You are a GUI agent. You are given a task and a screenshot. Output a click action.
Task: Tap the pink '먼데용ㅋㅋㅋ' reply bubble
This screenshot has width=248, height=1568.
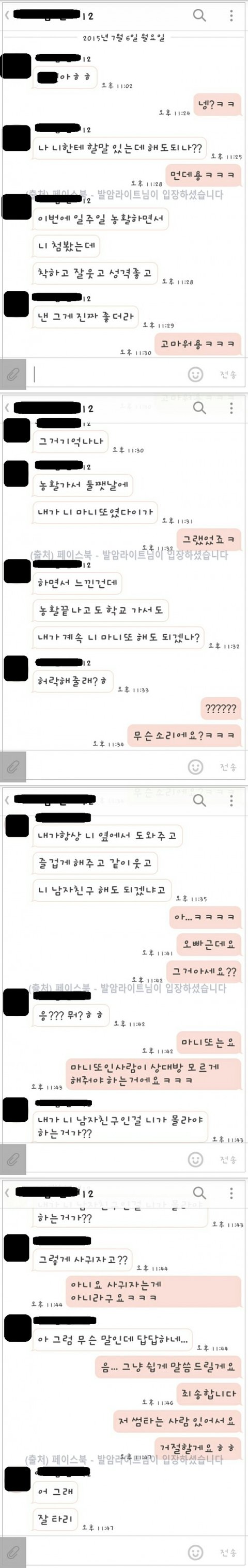[x=203, y=175]
